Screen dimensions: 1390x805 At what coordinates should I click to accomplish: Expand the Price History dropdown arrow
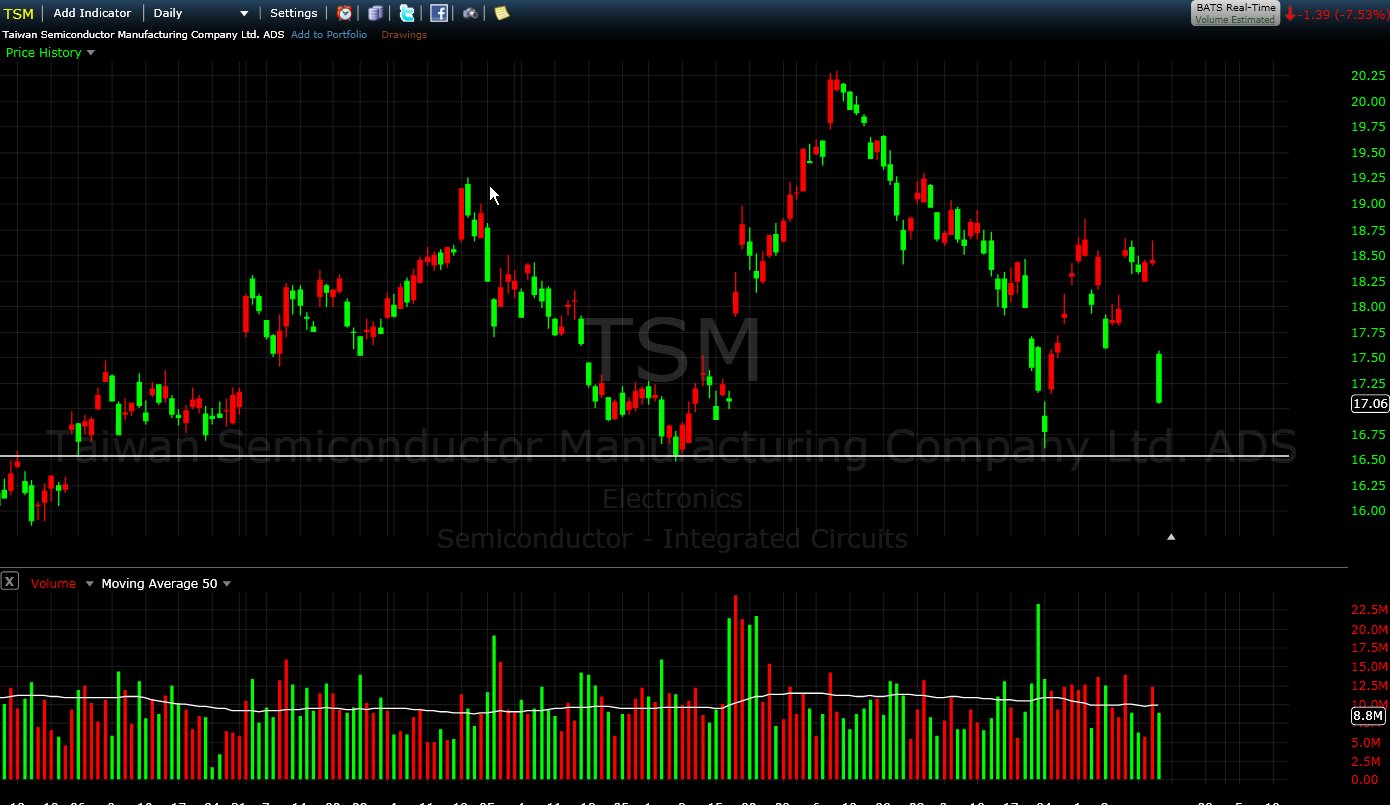point(91,53)
